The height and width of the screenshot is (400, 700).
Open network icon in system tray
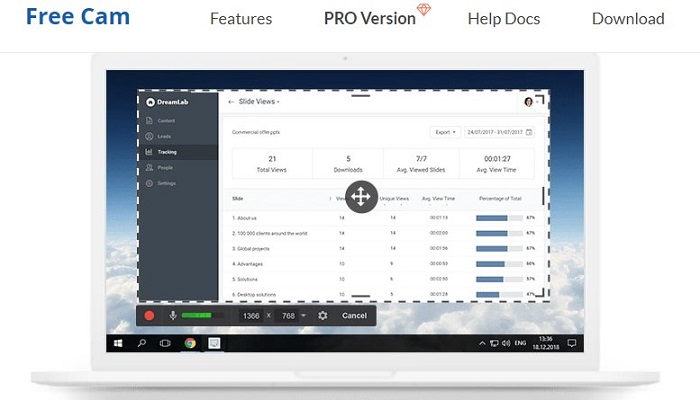pos(494,343)
